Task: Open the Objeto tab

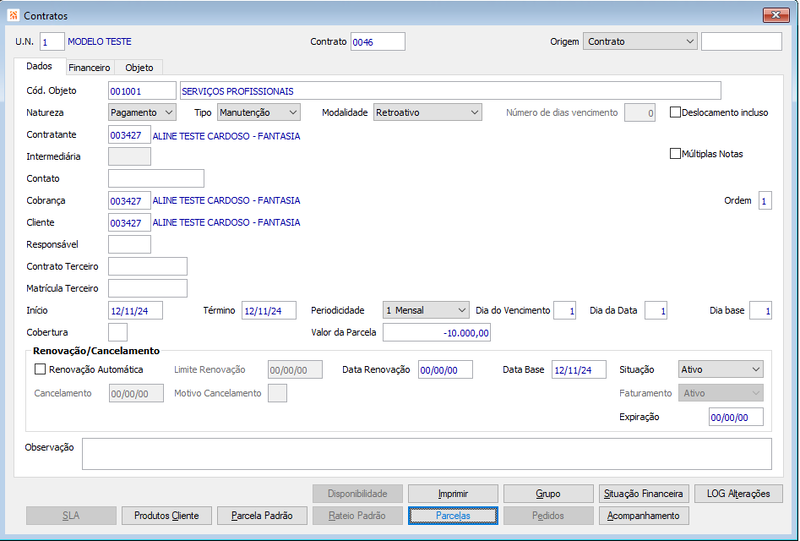Action: [x=139, y=67]
